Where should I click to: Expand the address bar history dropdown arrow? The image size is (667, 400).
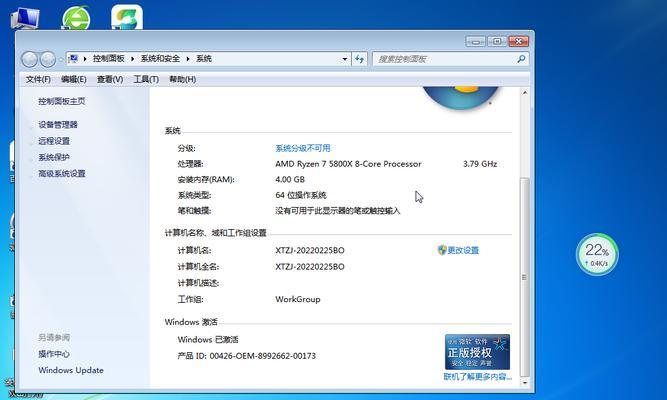click(345, 59)
